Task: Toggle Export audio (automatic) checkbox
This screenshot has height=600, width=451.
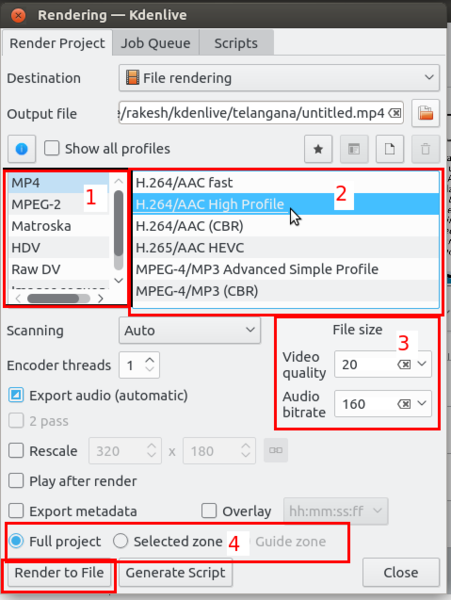Action: point(16,395)
